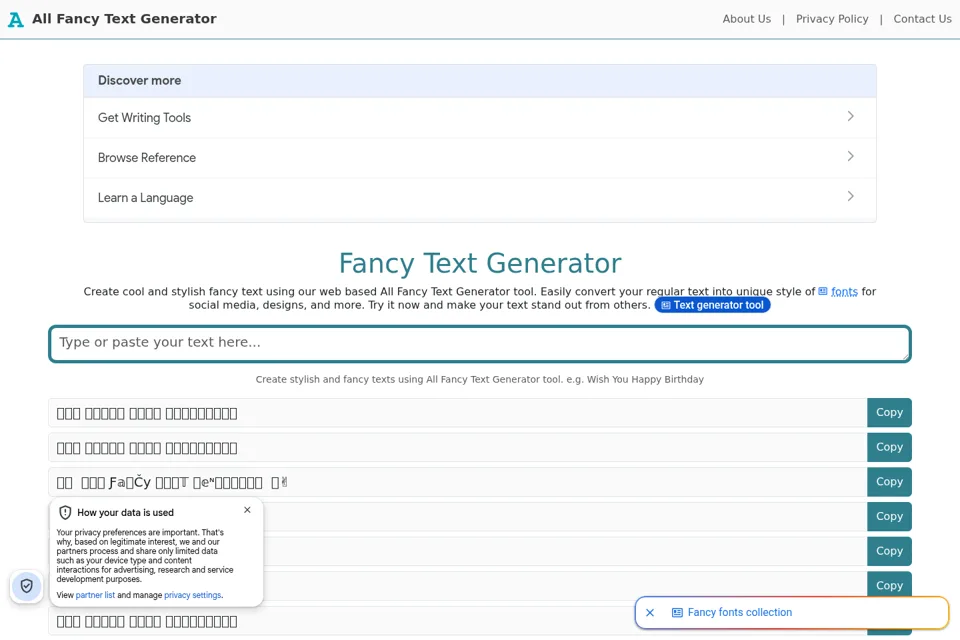Follow the 'fonts' link in the description
This screenshot has width=960, height=640.
(x=844, y=292)
